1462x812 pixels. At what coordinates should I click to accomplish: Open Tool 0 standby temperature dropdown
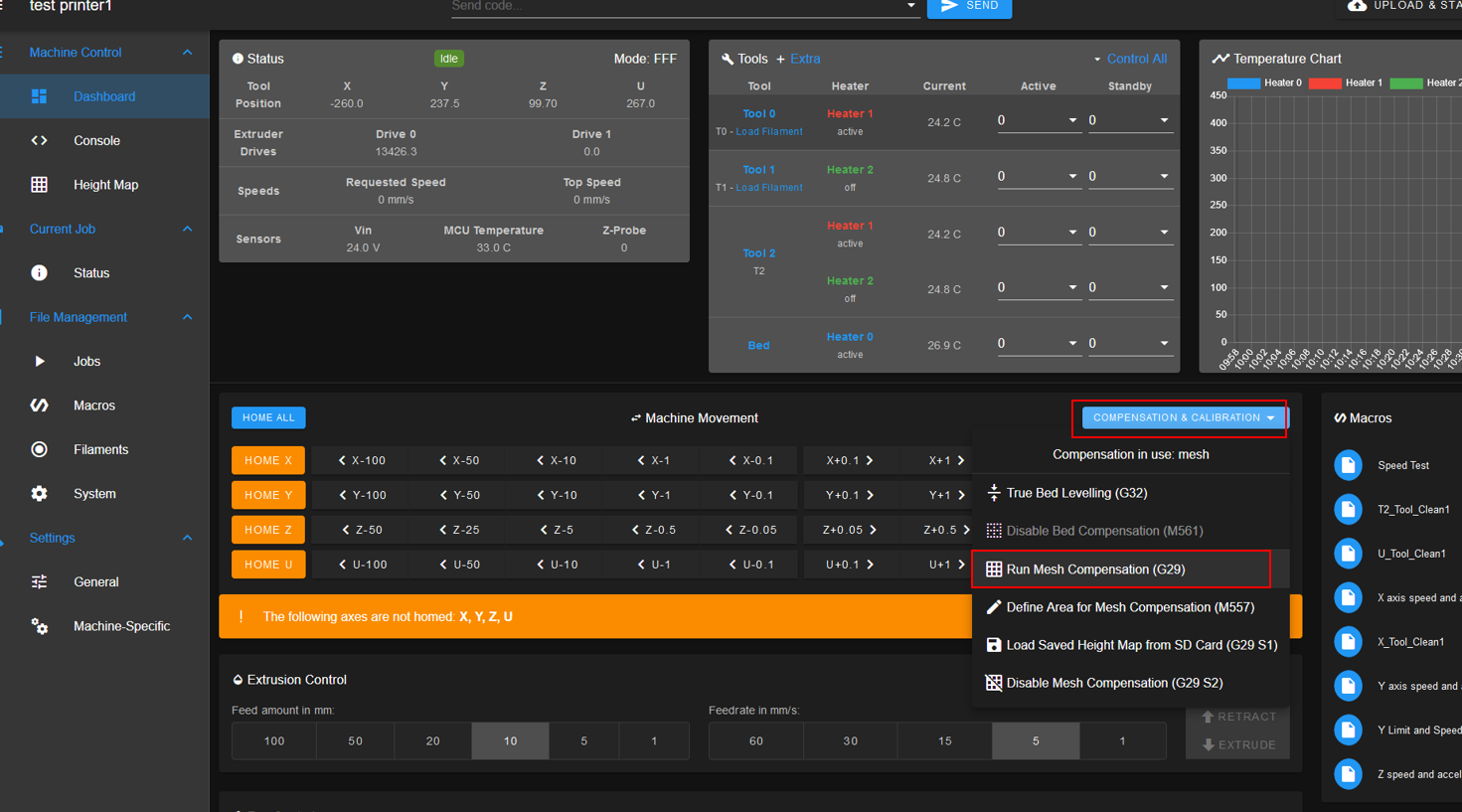1164,120
